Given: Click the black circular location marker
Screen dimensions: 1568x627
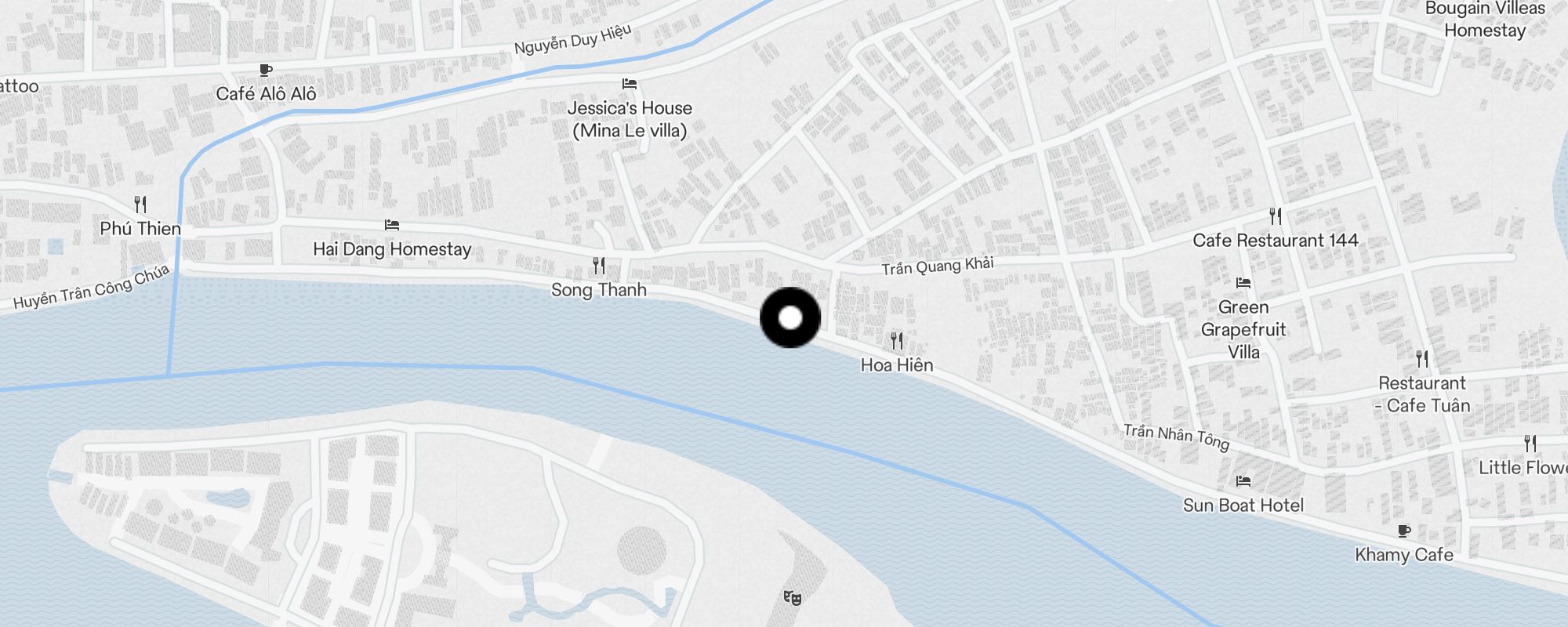Looking at the screenshot, I should coord(790,317).
